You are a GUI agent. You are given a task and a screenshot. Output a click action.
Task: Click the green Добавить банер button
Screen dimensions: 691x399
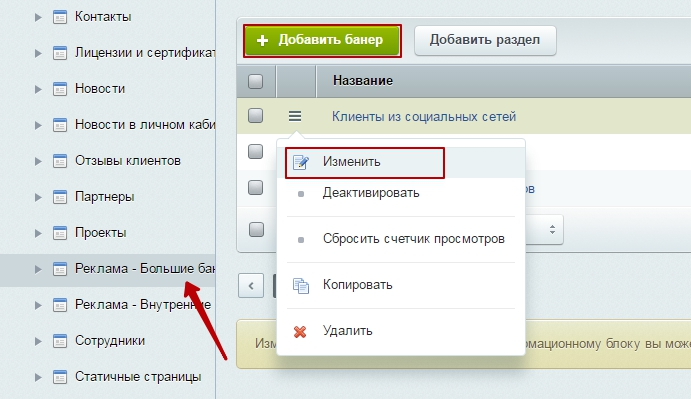pos(322,41)
